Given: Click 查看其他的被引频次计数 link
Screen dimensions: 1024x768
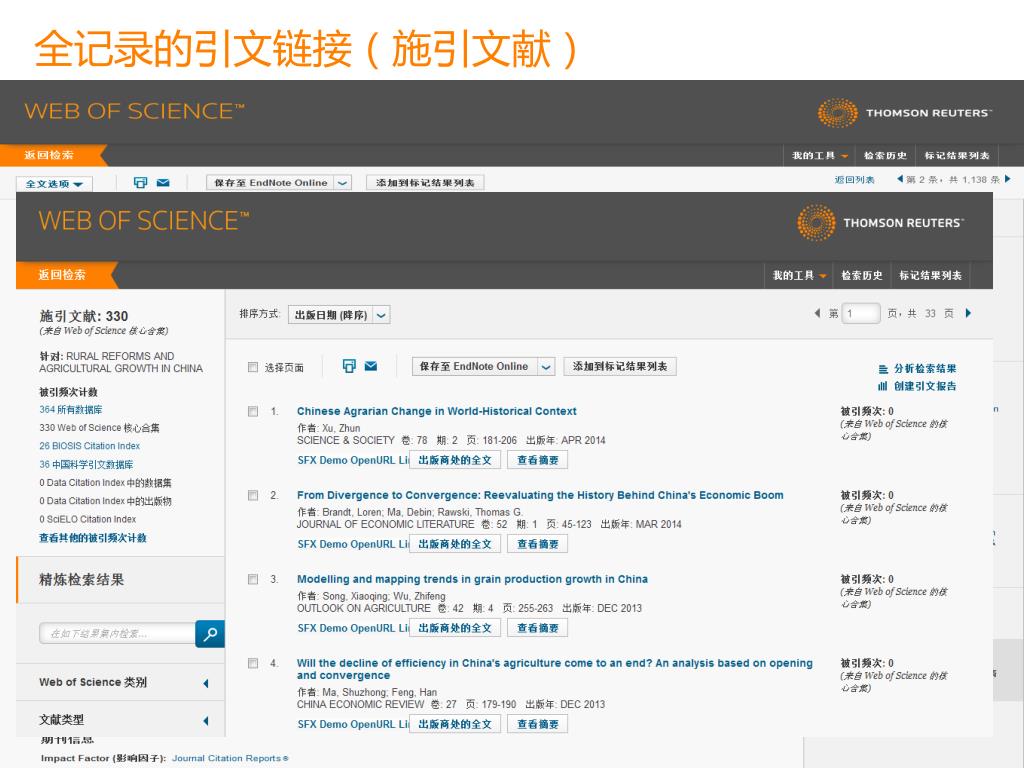Looking at the screenshot, I should (x=93, y=538).
